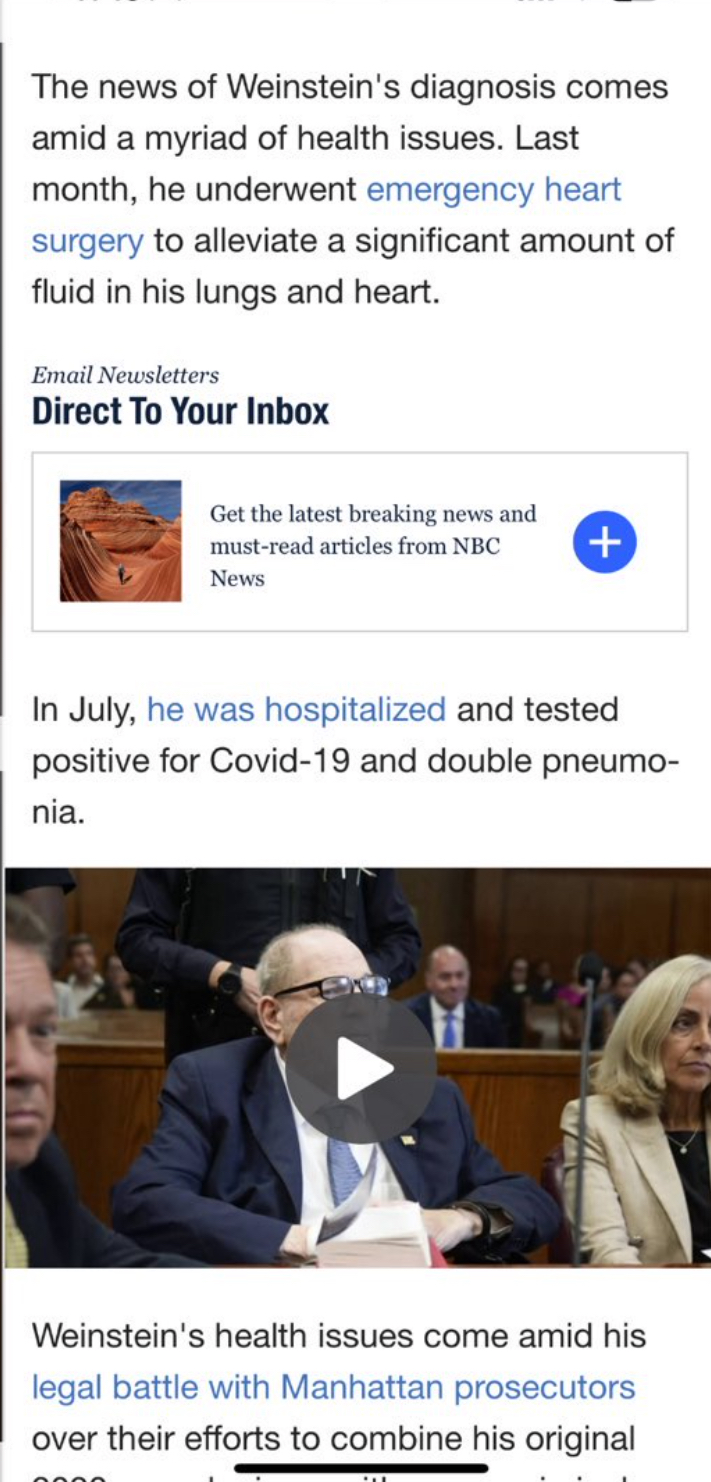Tap the man's eyeglasses in the video
Image resolution: width=711 pixels, height=1482 pixels.
(331, 988)
